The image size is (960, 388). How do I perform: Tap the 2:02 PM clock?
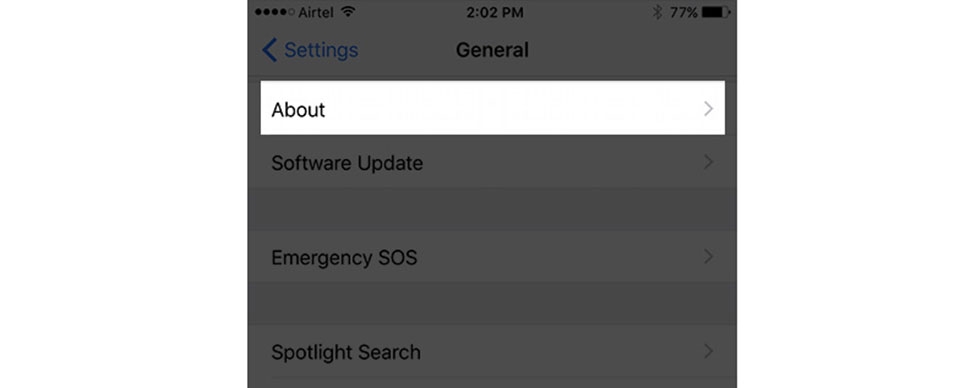495,12
